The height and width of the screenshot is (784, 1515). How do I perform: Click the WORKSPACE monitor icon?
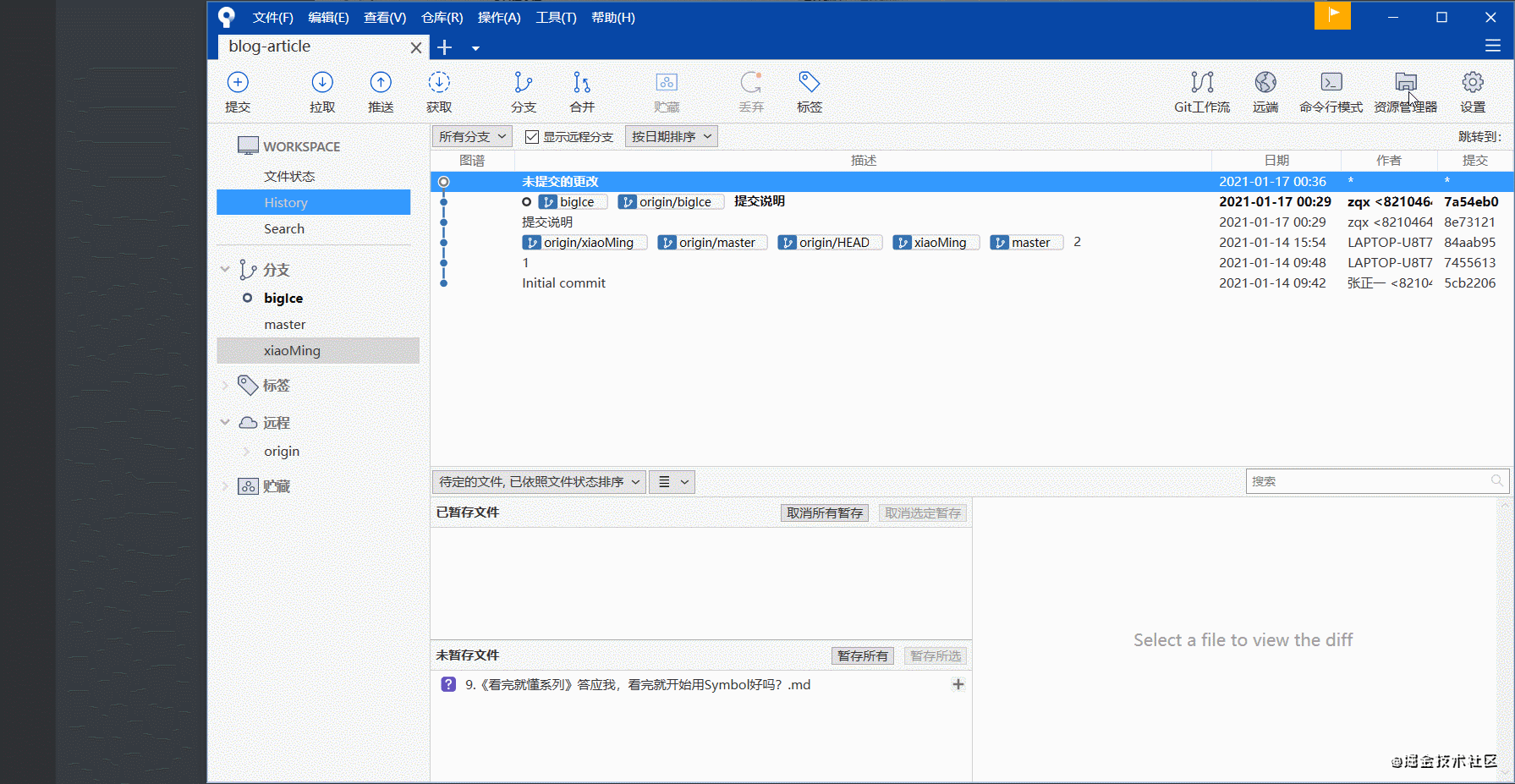click(x=248, y=145)
